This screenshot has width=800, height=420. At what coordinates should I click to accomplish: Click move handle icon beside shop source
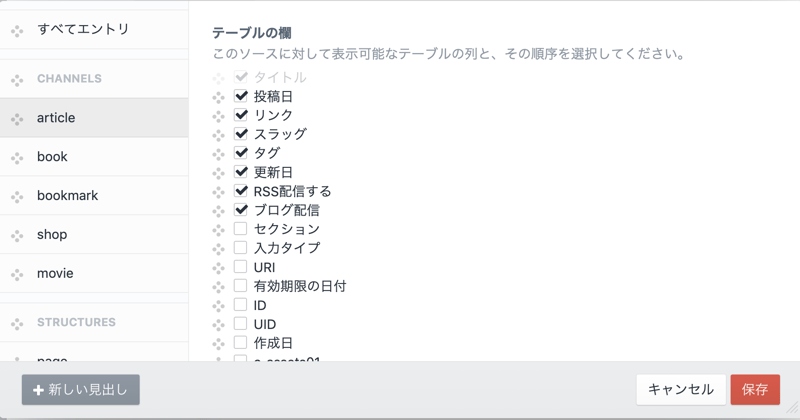tap(17, 236)
